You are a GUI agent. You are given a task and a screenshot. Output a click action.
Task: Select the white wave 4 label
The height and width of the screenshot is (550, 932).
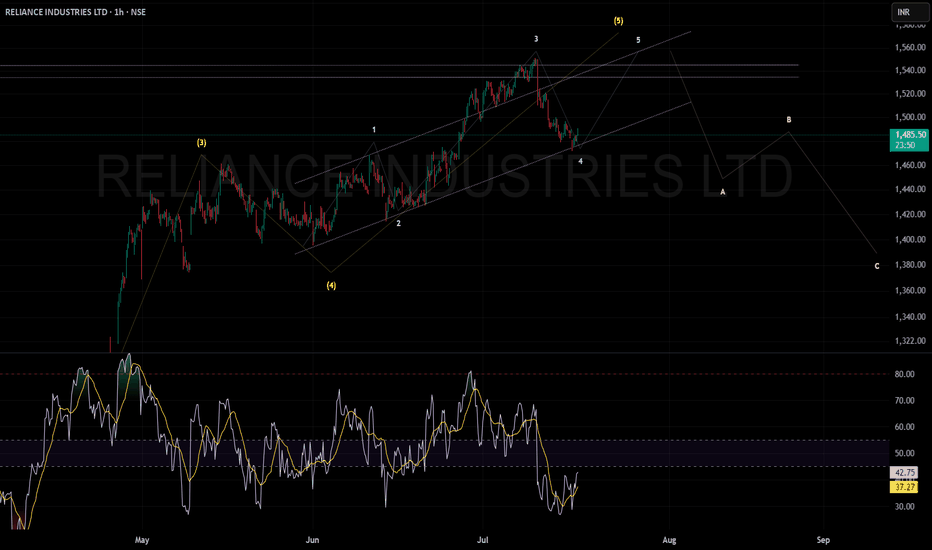[580, 161]
